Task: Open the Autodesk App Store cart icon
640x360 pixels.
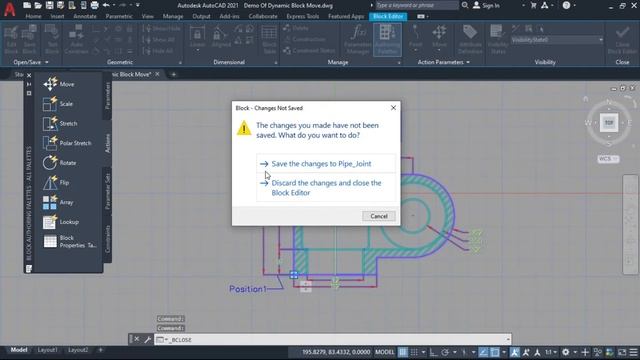Action: 533,5
